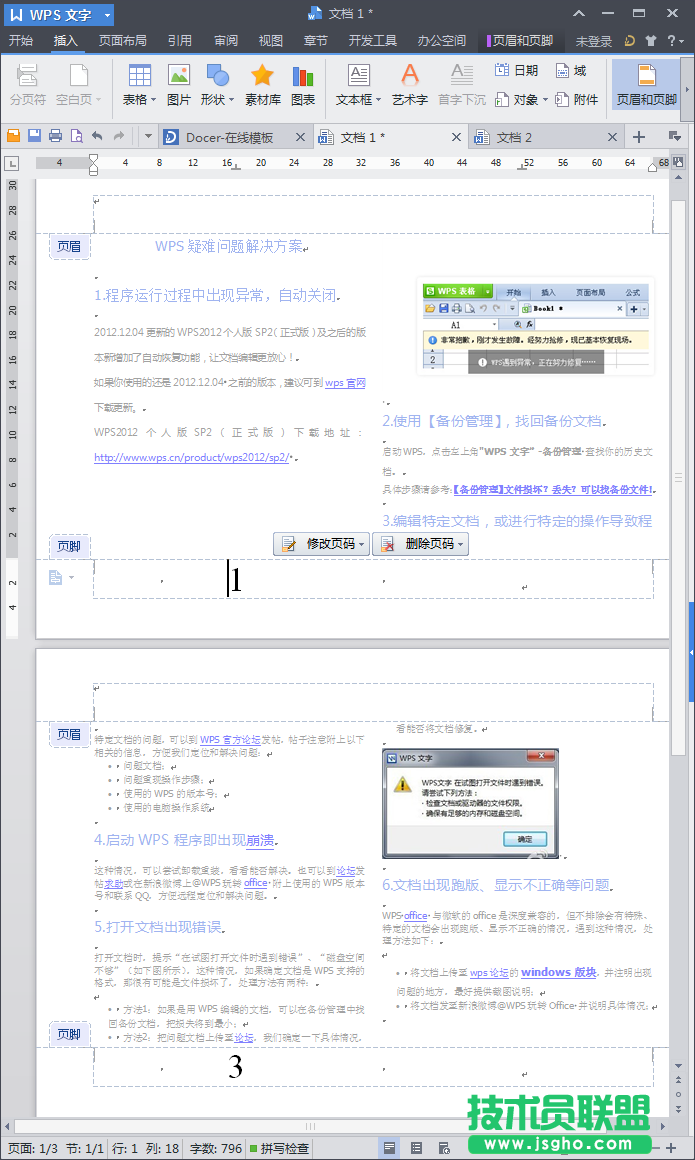Viewport: 695px width, 1160px height.
Task: Click the tab stop selector at ruler corner
Action: (12, 163)
